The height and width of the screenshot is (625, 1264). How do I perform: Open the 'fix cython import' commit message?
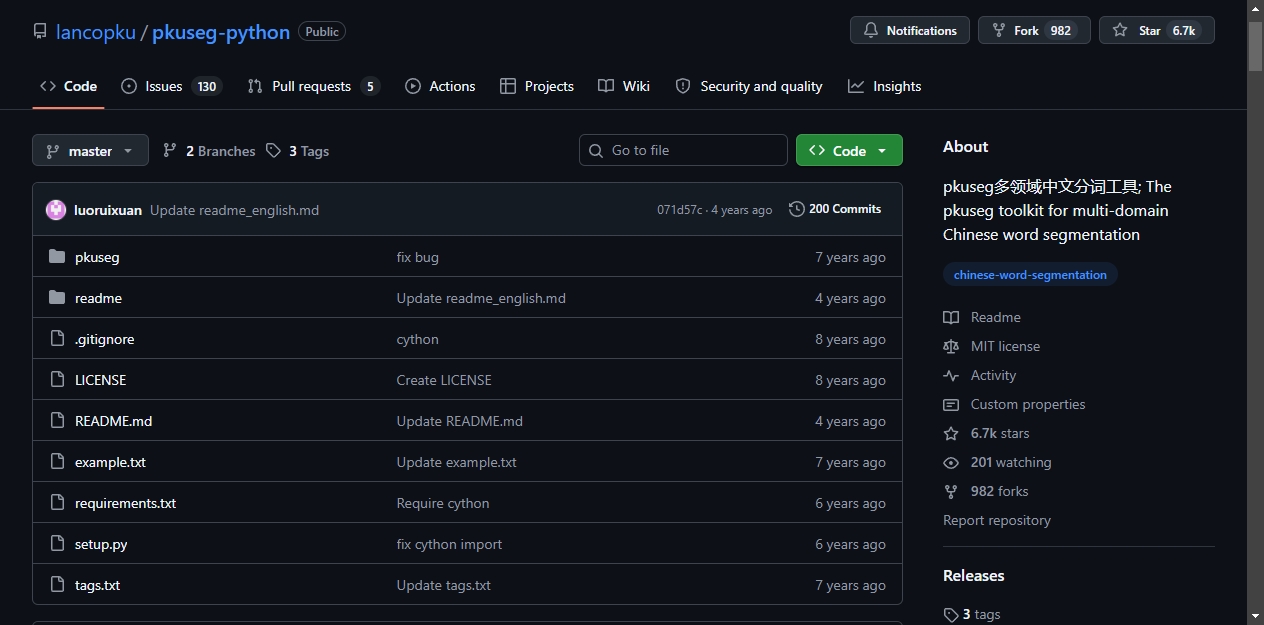pos(449,544)
